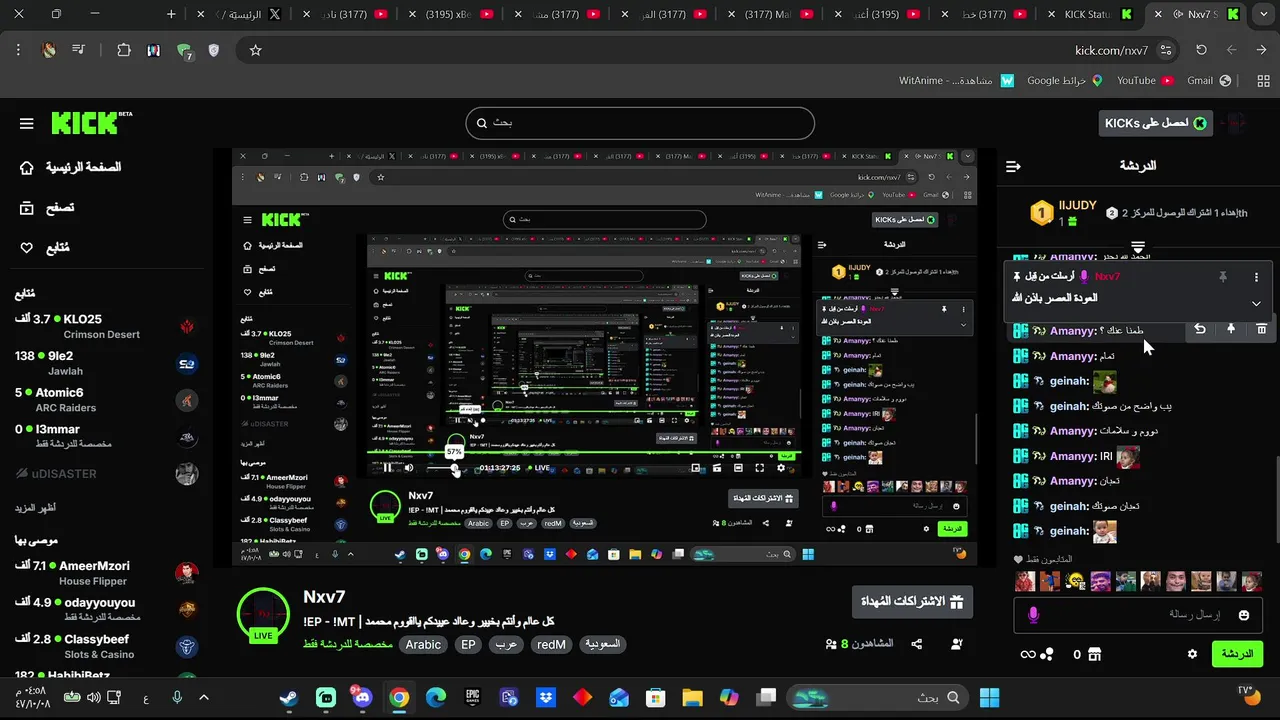Bookmark this page with star icon
1280x720 pixels.
coord(255,50)
